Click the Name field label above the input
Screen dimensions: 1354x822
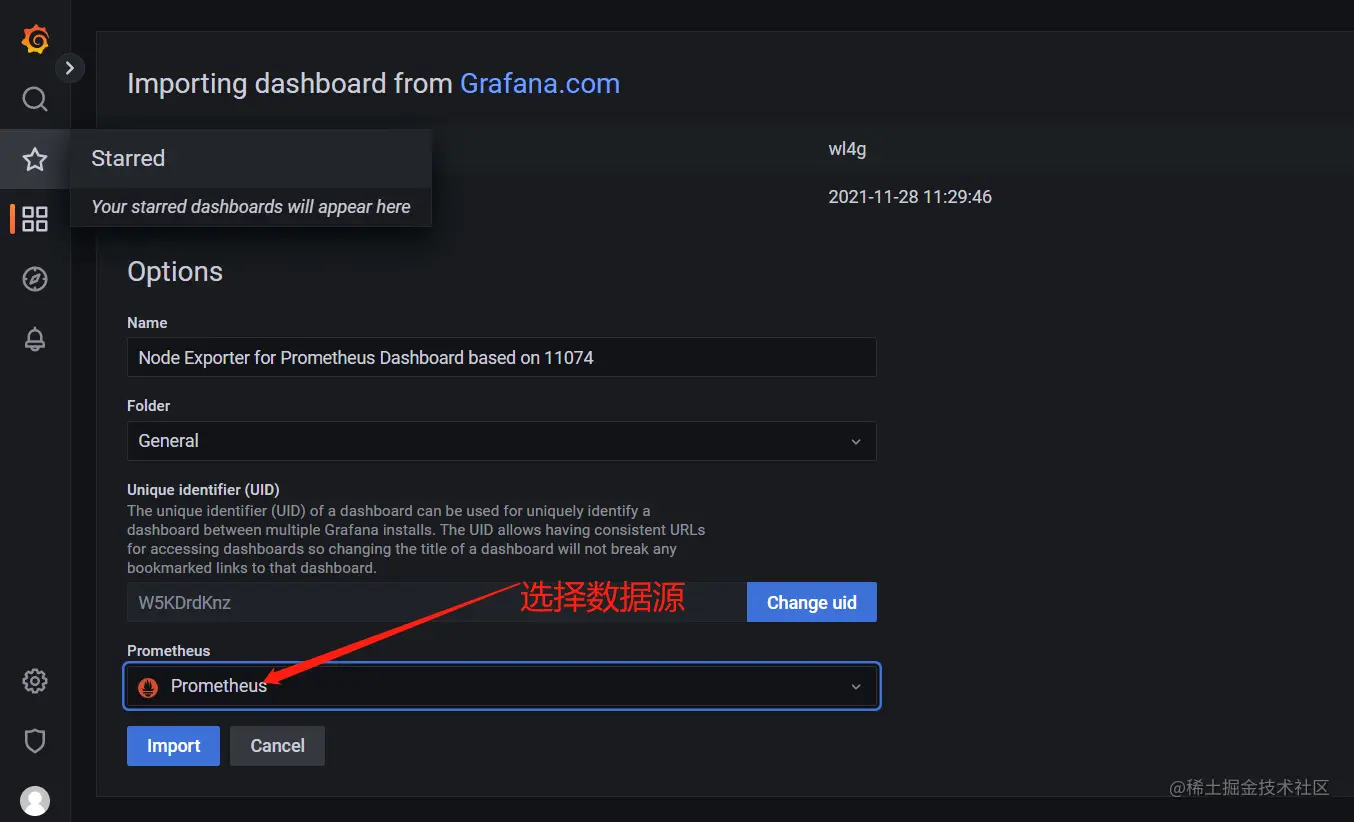point(147,323)
